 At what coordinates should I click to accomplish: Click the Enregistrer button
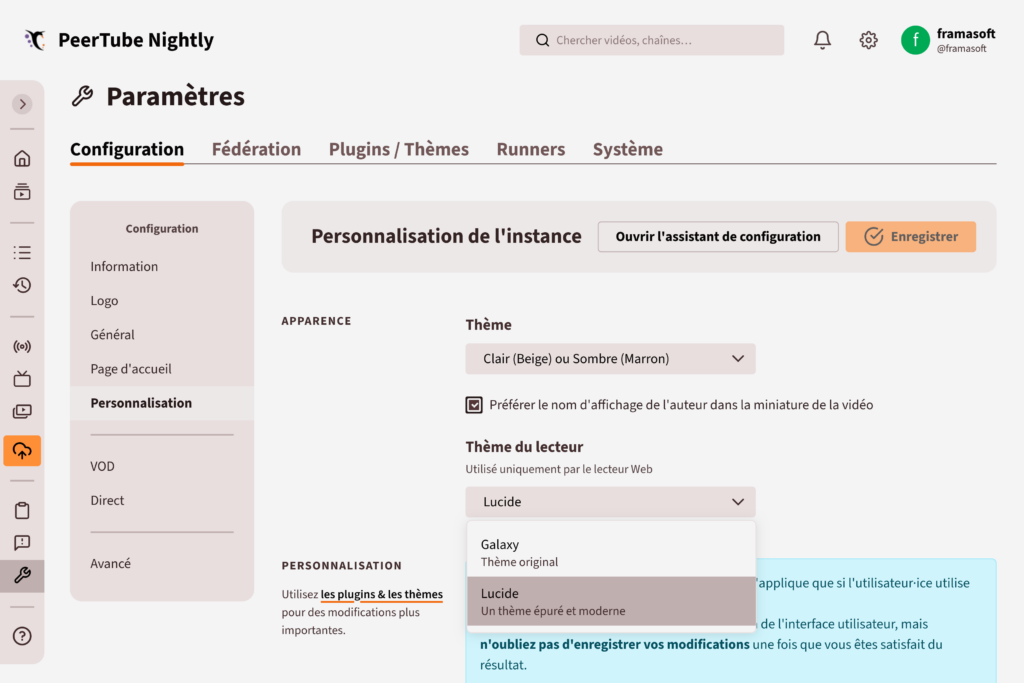click(910, 236)
